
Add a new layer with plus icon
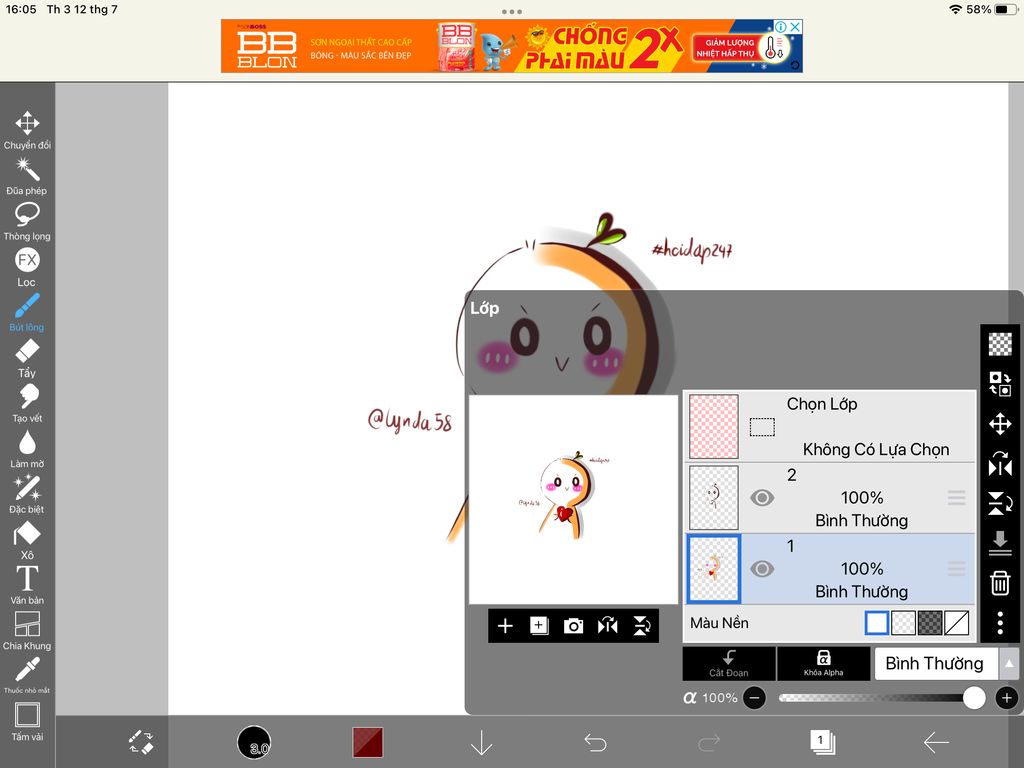point(505,626)
